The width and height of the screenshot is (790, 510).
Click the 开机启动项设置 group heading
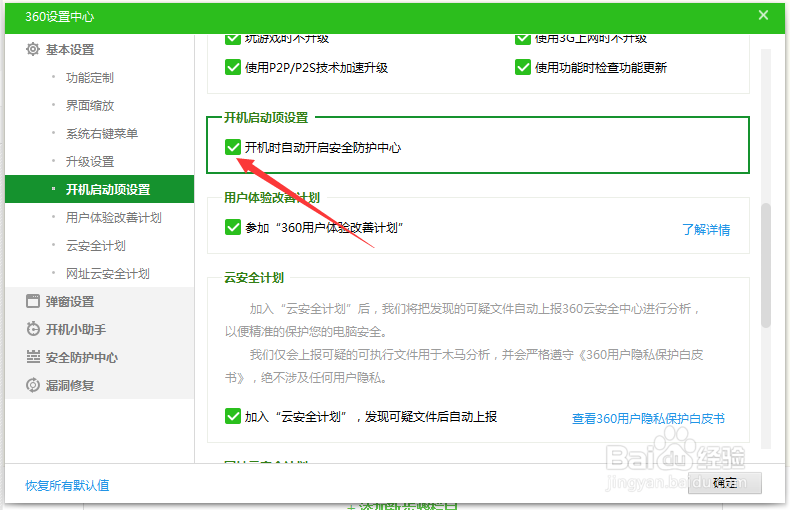tap(266, 117)
